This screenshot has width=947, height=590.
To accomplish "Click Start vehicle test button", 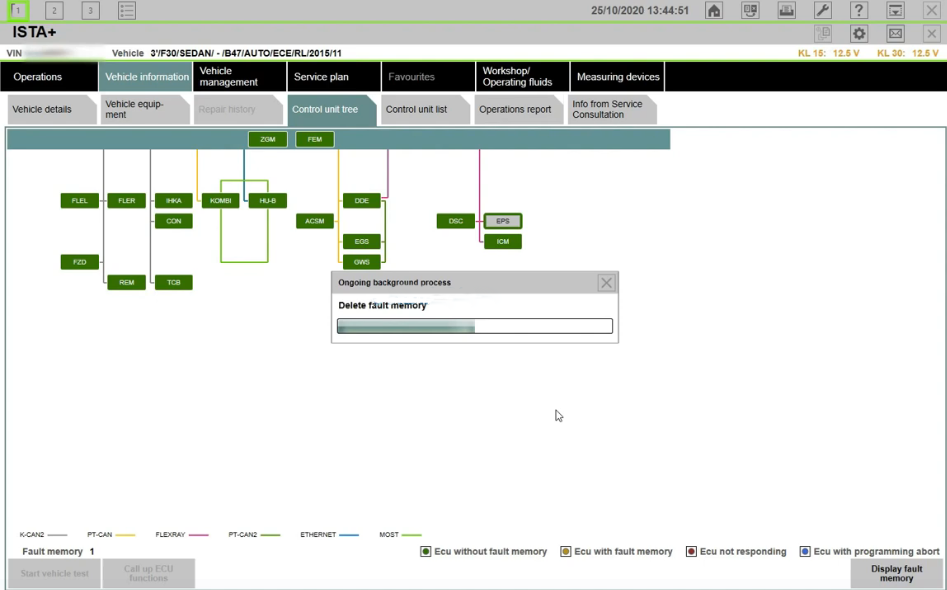I will (x=54, y=574).
